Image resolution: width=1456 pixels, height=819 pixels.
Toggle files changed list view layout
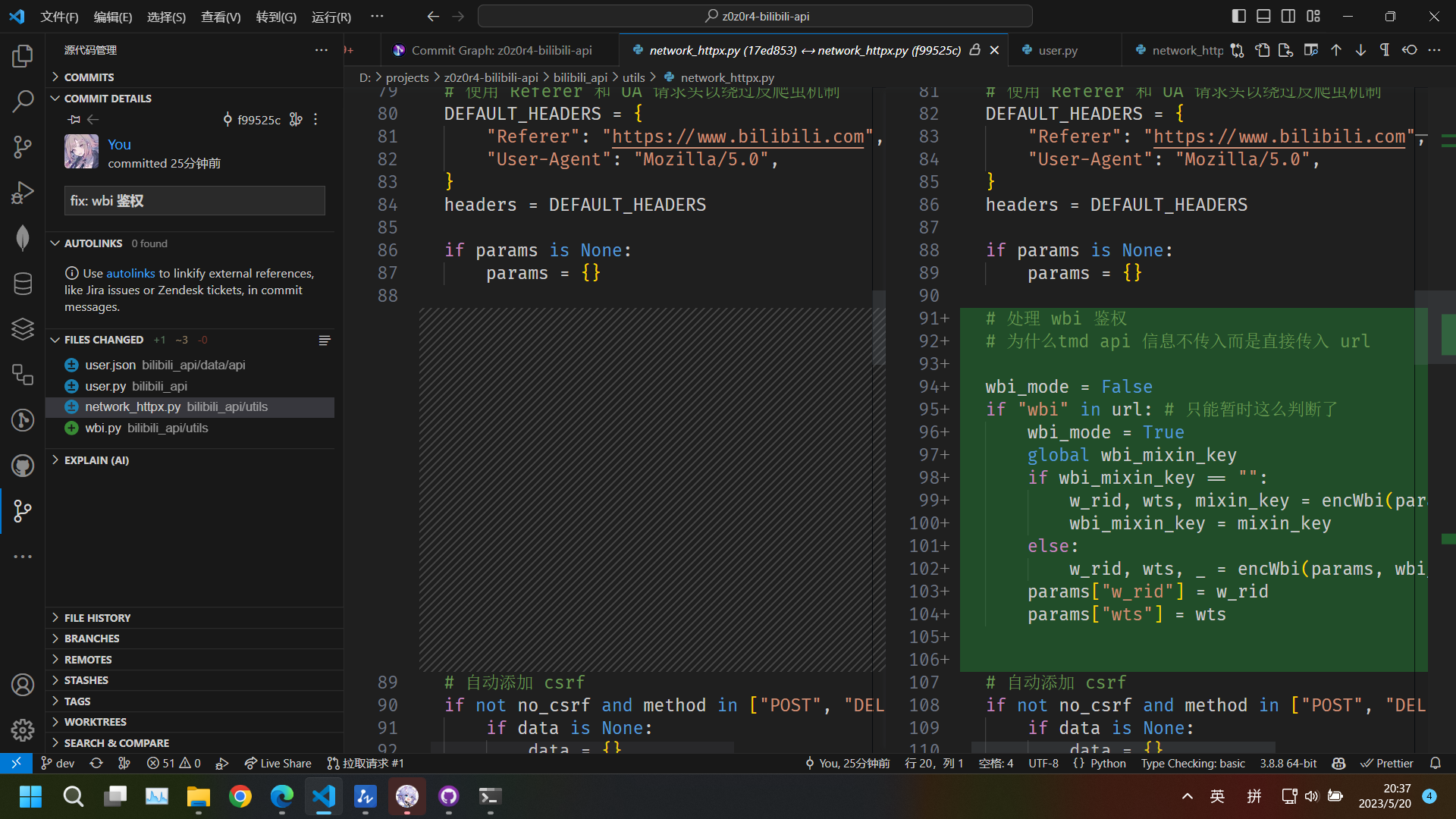pos(325,340)
